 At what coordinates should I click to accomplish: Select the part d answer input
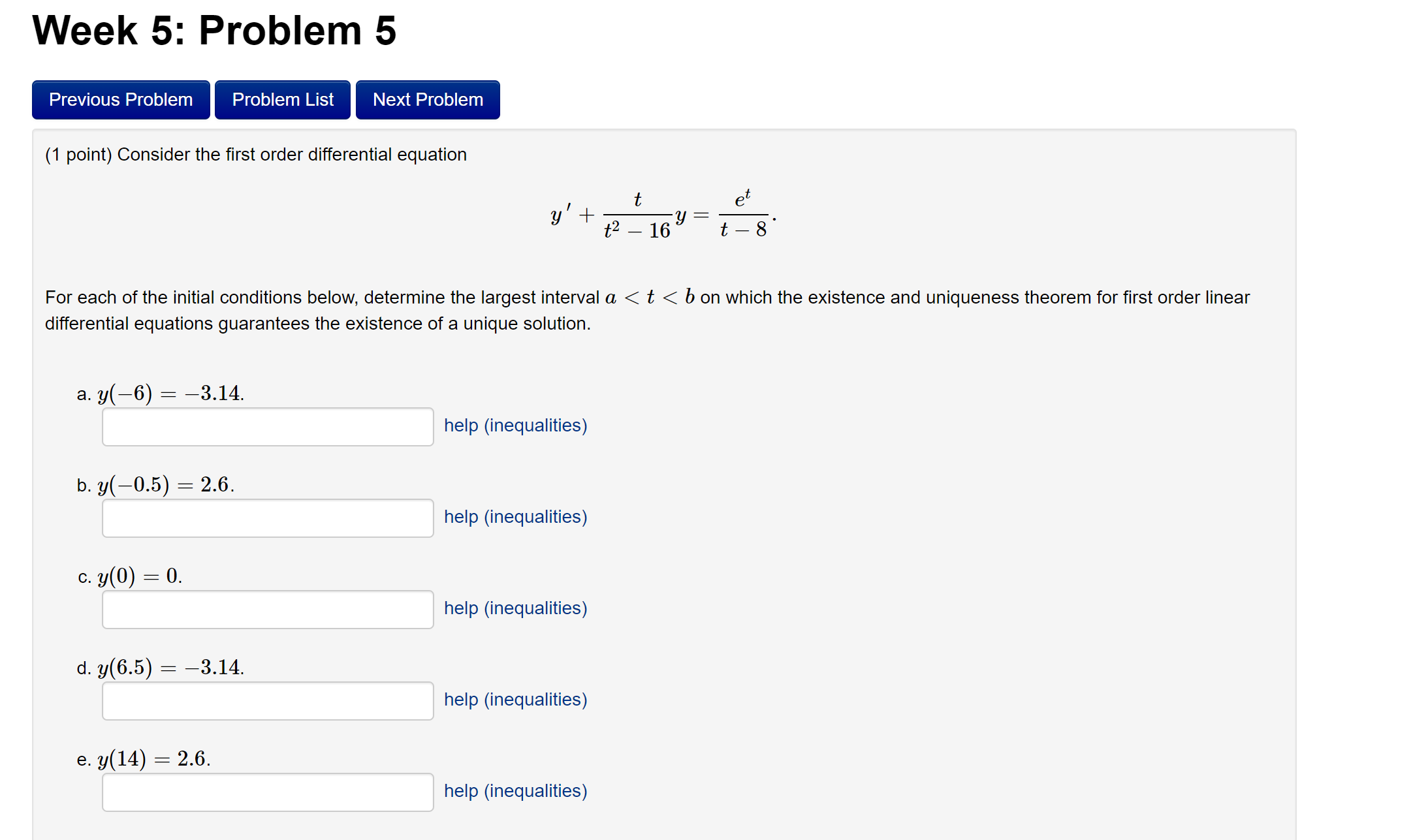268,701
